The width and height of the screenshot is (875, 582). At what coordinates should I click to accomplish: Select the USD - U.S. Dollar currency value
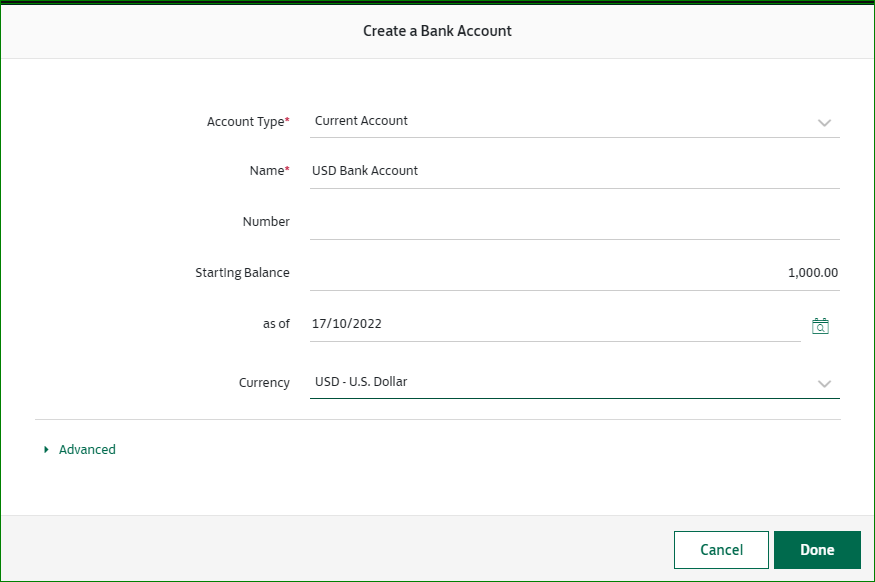tap(361, 382)
